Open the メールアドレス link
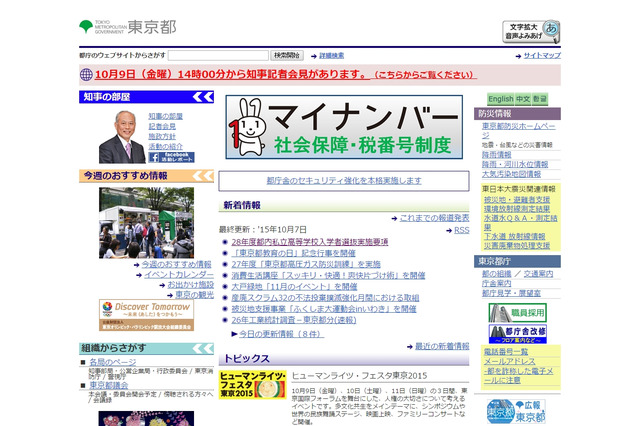Image resolution: width=640 pixels, height=426 pixels. tap(509, 362)
